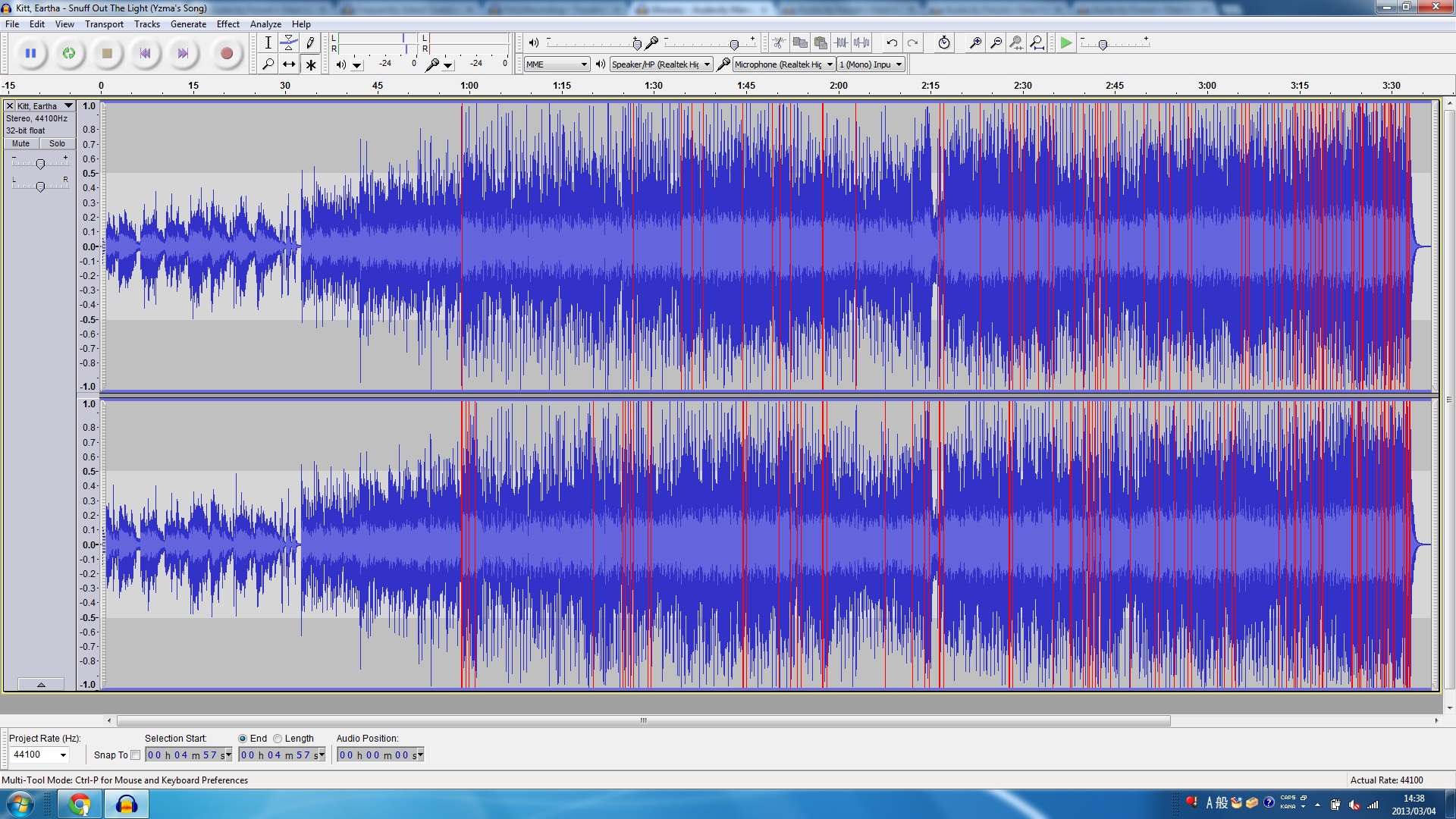Viewport: 1456px width, 819px height.
Task: Click the track Solo button
Action: coord(58,143)
